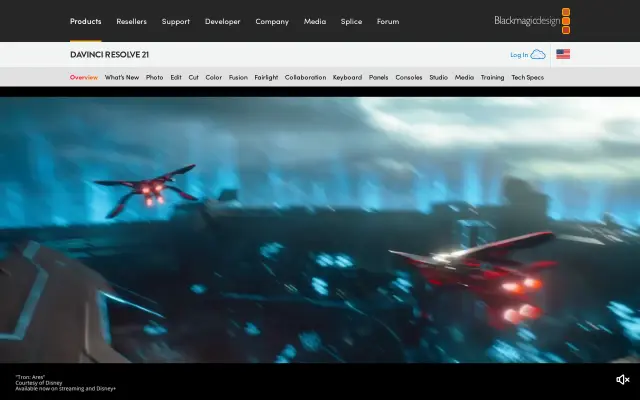Click the "Courtesy of Disney" credit text

coord(39,383)
